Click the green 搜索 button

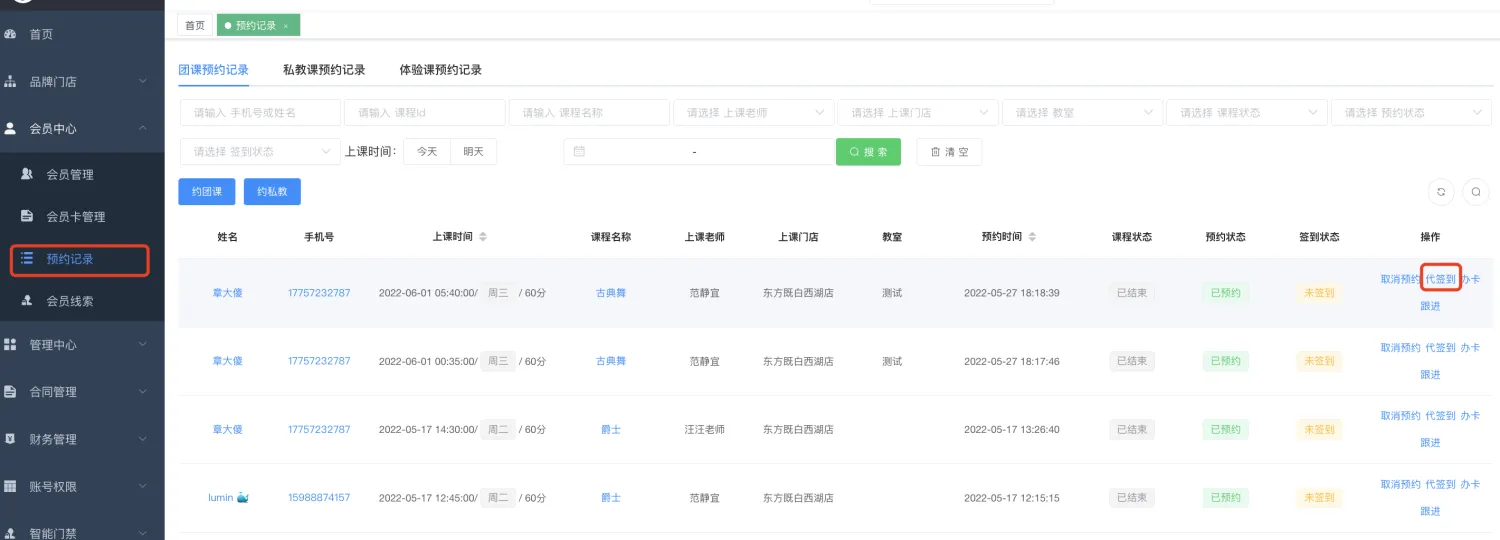[868, 152]
